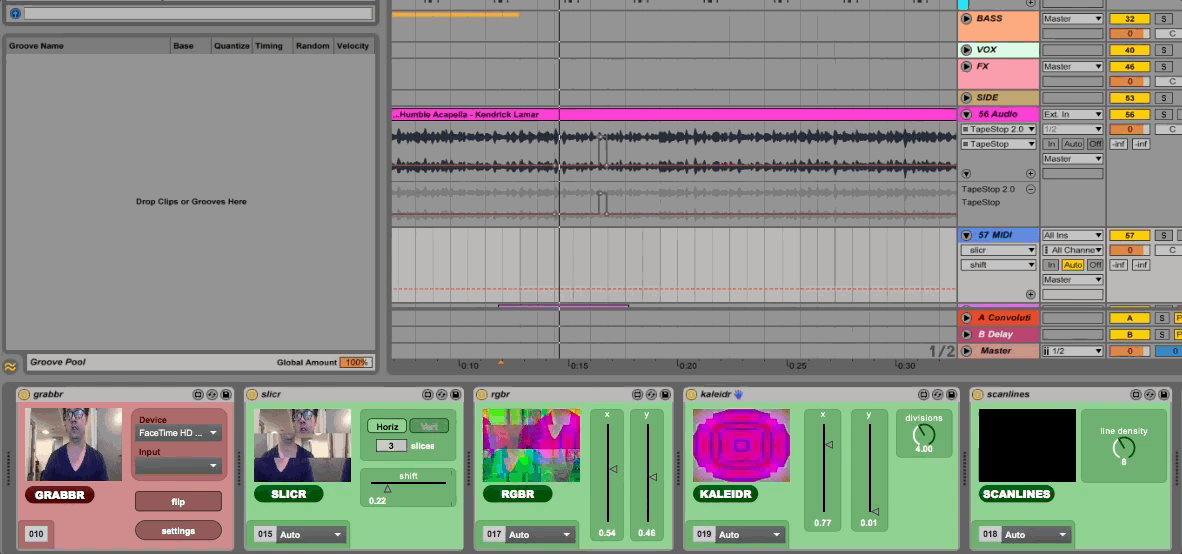Click the KALEIDR label button

point(725,494)
